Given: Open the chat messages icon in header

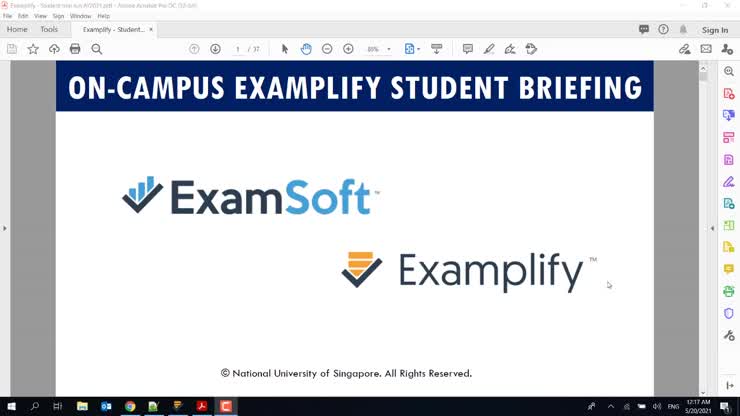Looking at the screenshot, I should pyautogui.click(x=644, y=29).
